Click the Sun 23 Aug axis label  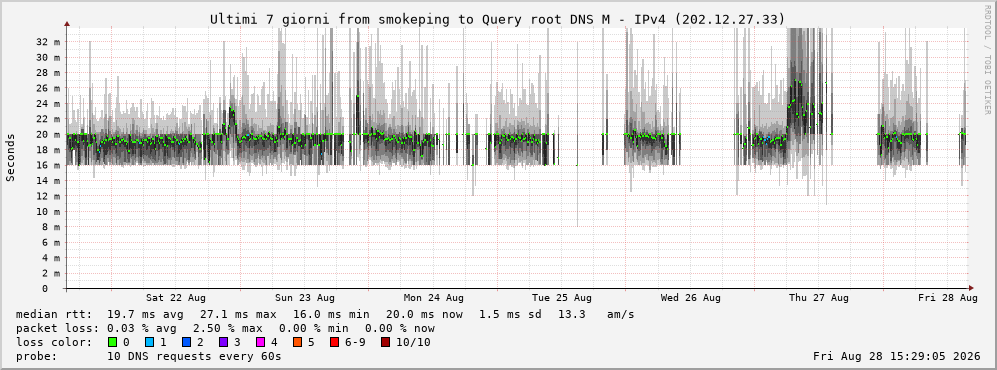(x=305, y=298)
